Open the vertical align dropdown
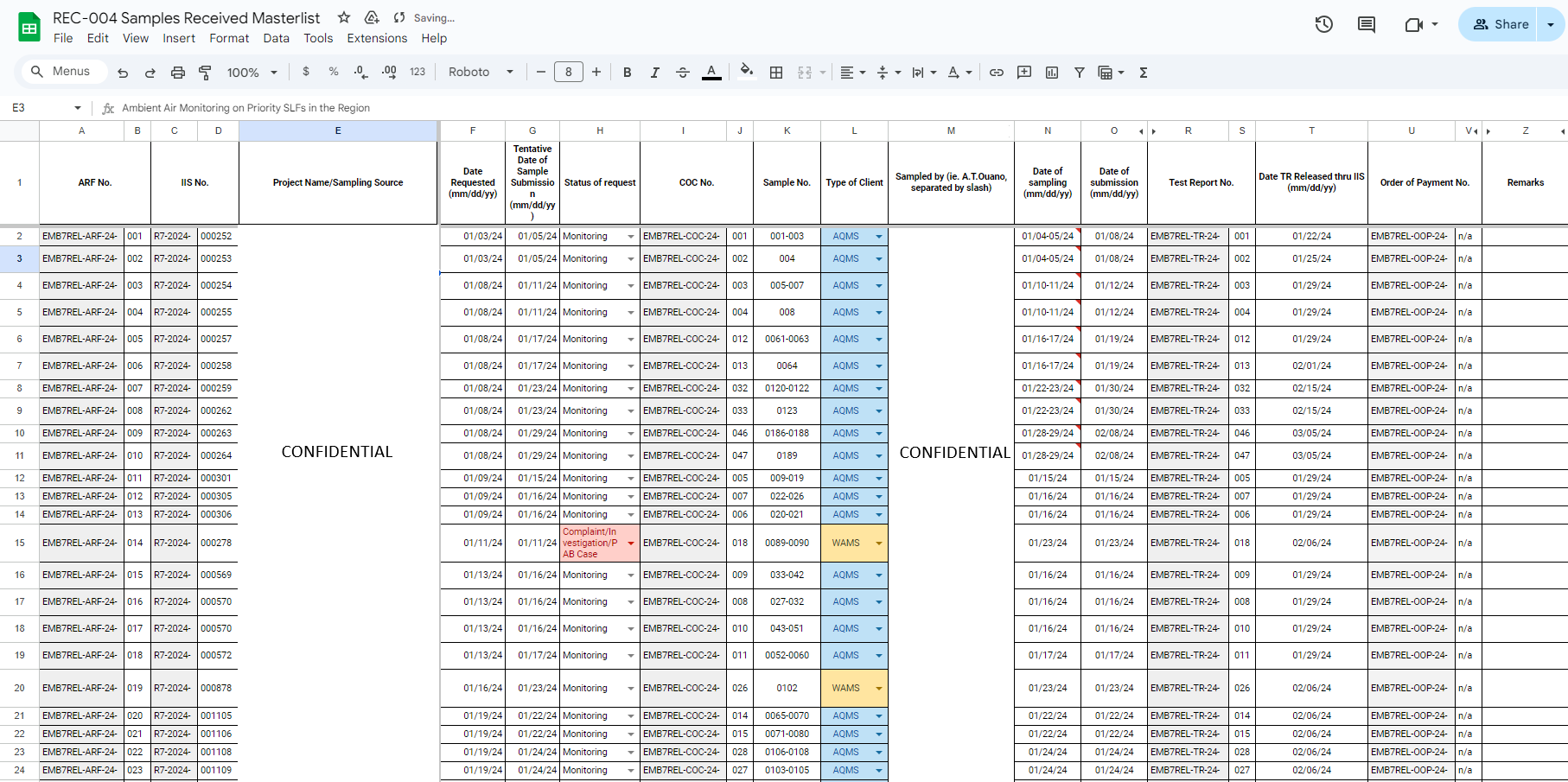The height and width of the screenshot is (782, 1568). pos(889,73)
